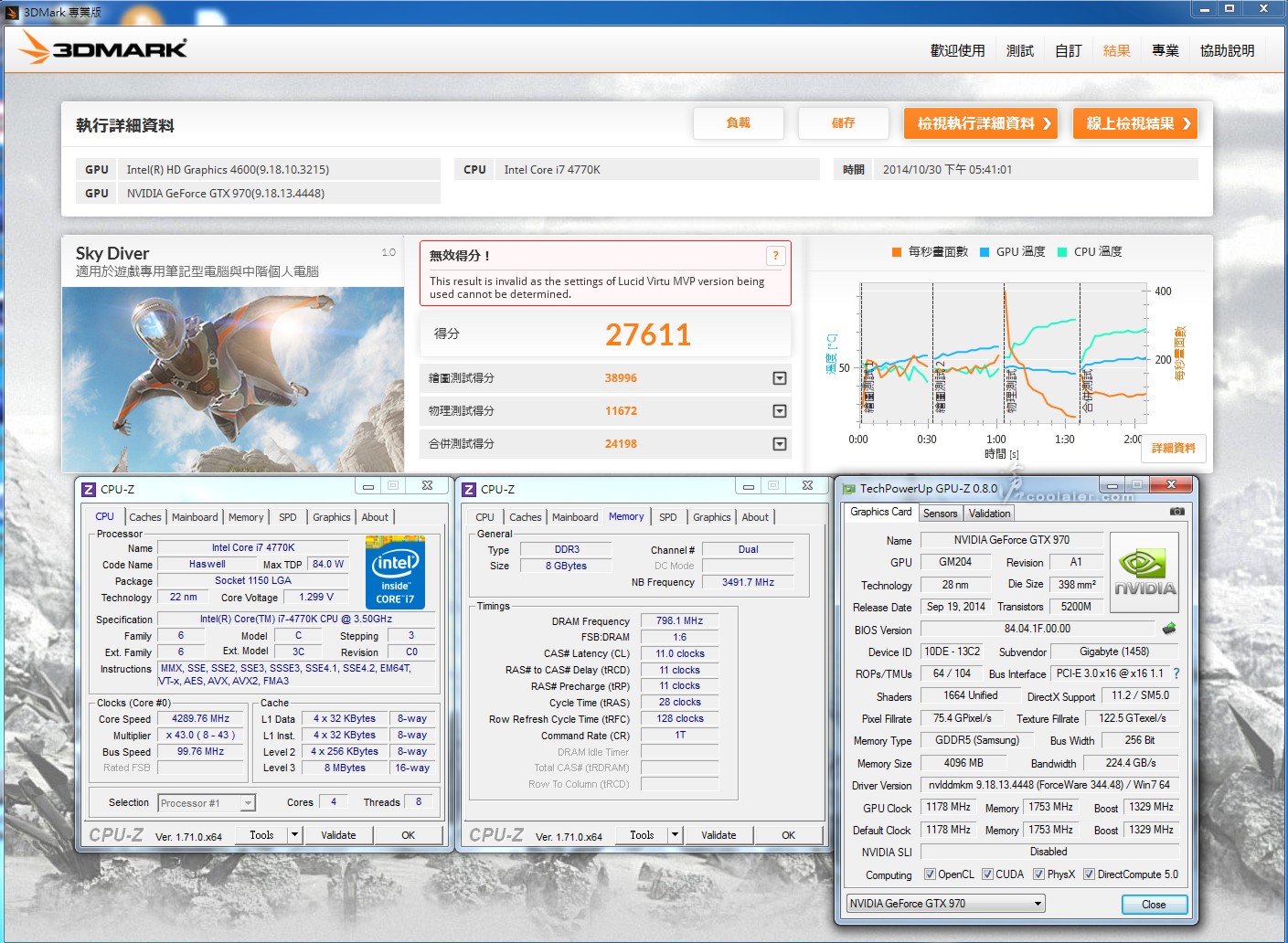Open the 自訂 custom menu in 3DMark
This screenshot has height=943, width=1288.
(1068, 51)
